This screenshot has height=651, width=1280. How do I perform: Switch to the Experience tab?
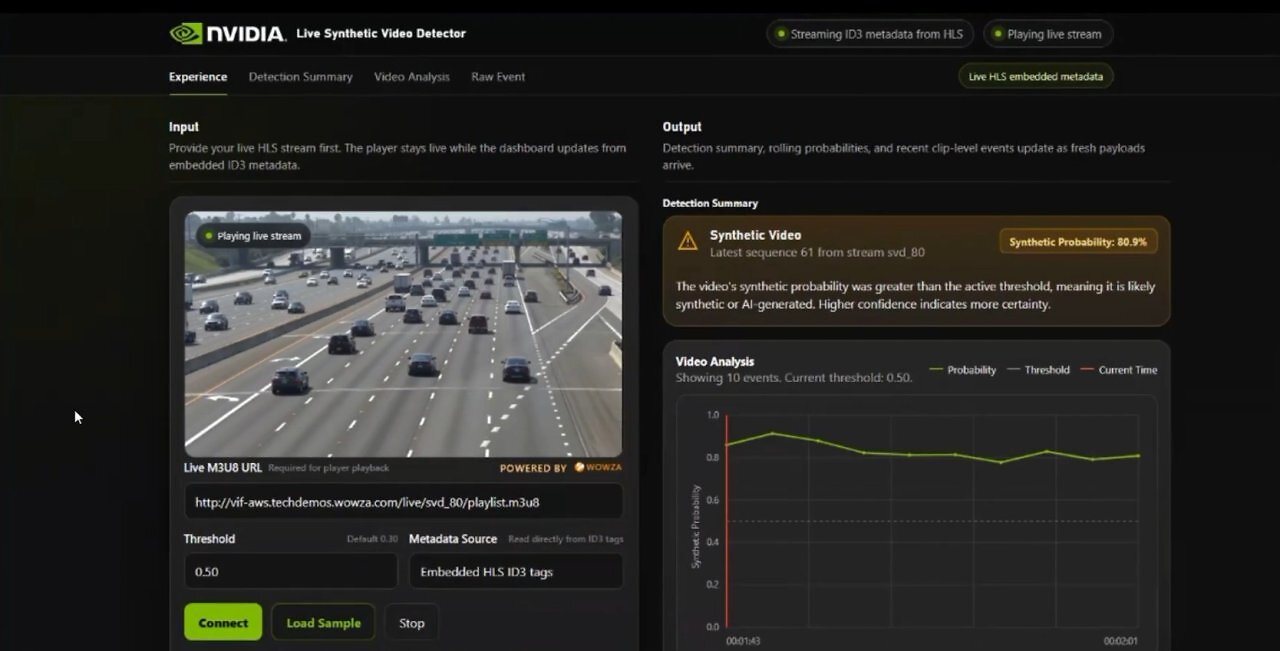[198, 77]
